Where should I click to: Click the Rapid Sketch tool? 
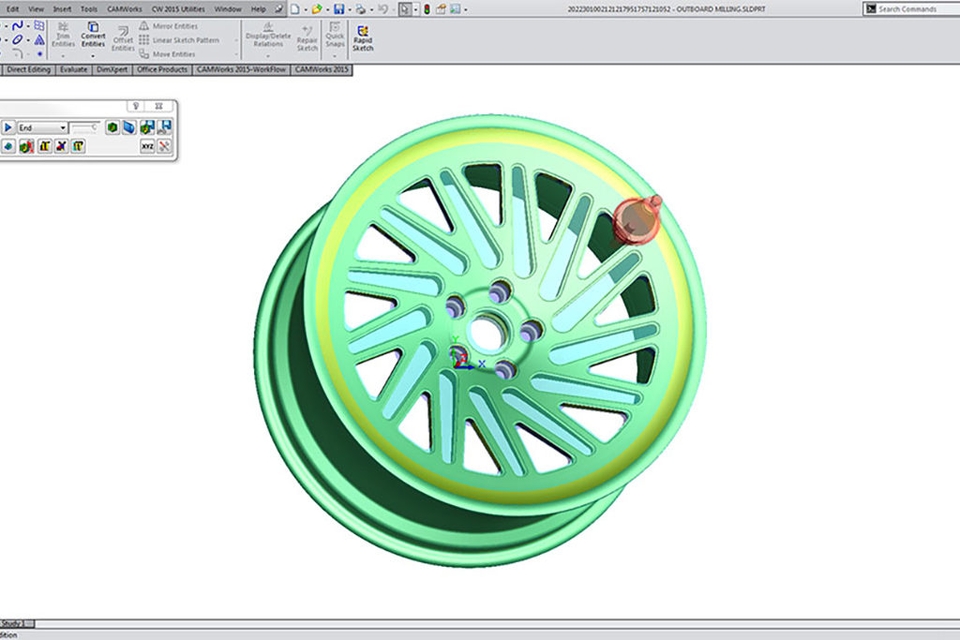pyautogui.click(x=362, y=36)
